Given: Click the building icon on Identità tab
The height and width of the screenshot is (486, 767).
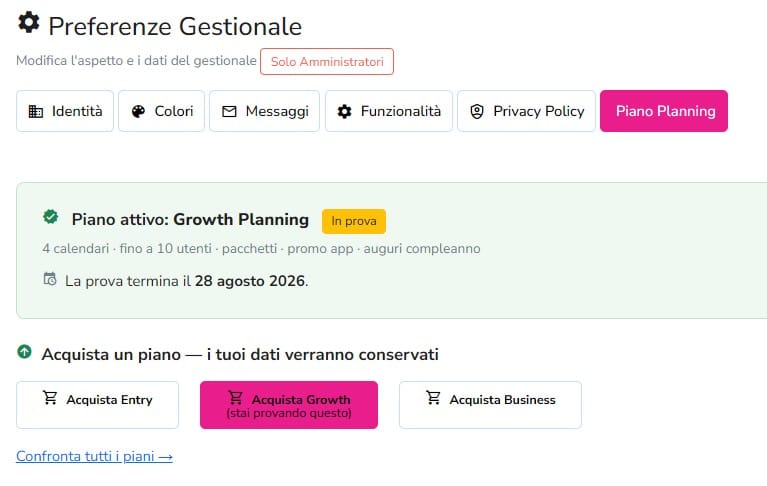Looking at the screenshot, I should click(36, 111).
